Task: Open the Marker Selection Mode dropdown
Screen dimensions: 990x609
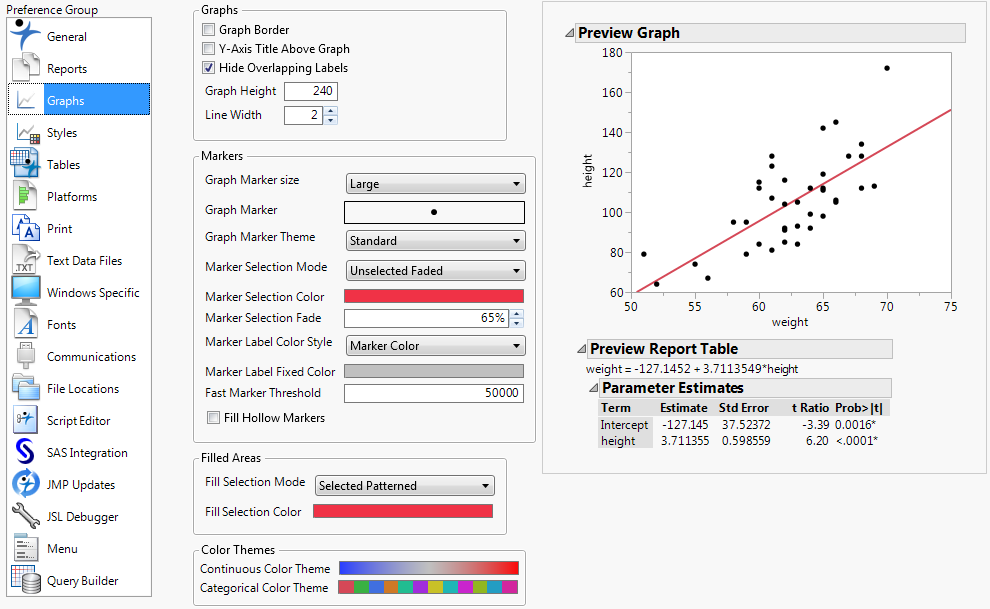Action: click(x=436, y=271)
